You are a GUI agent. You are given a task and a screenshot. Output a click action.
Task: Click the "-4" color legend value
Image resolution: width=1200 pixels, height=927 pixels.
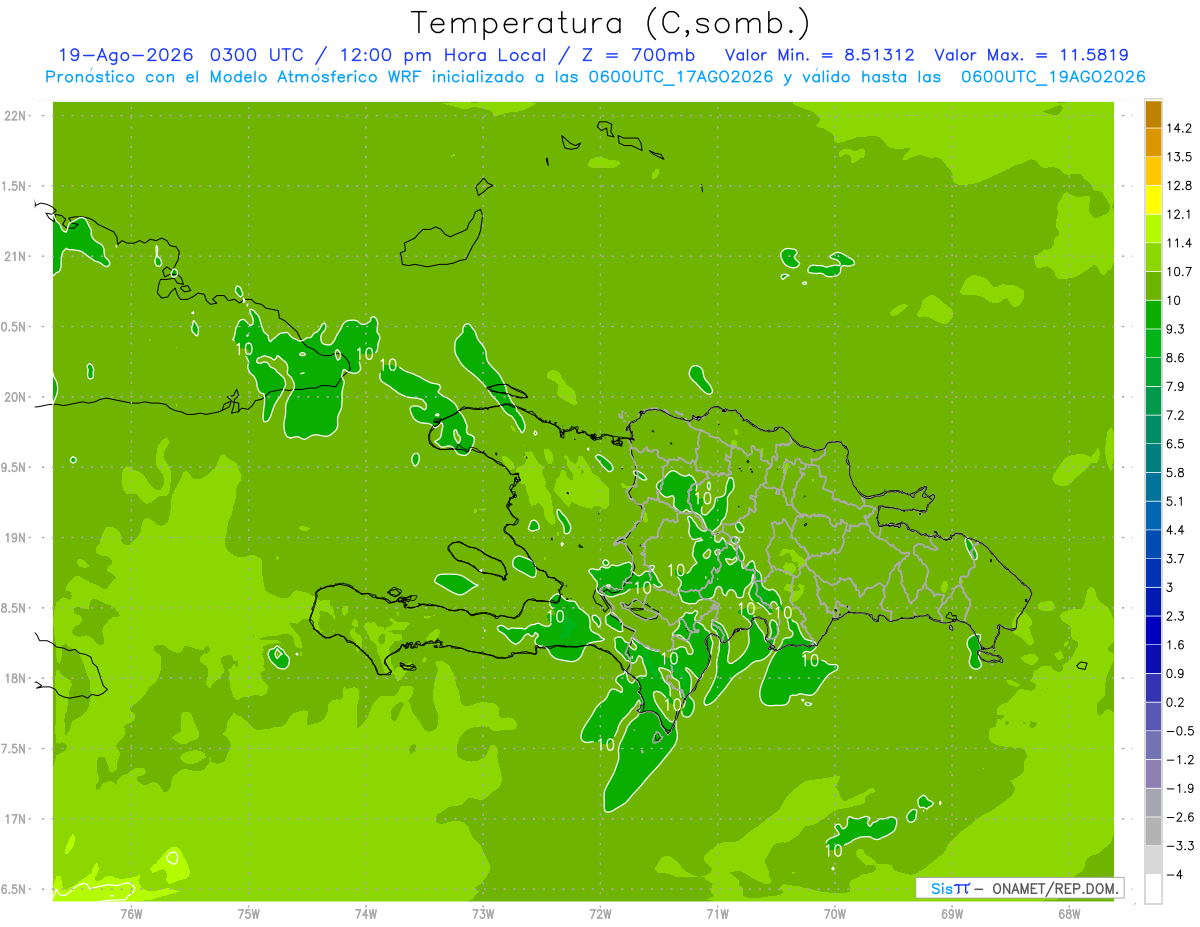pyautogui.click(x=1174, y=875)
